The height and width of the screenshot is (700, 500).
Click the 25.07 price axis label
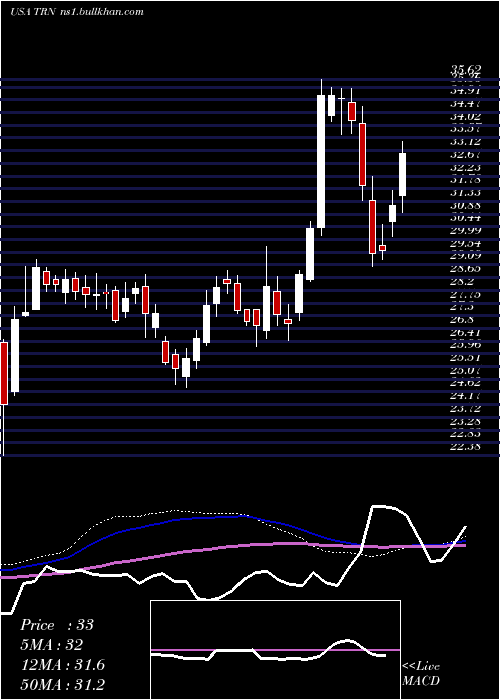pos(466,370)
